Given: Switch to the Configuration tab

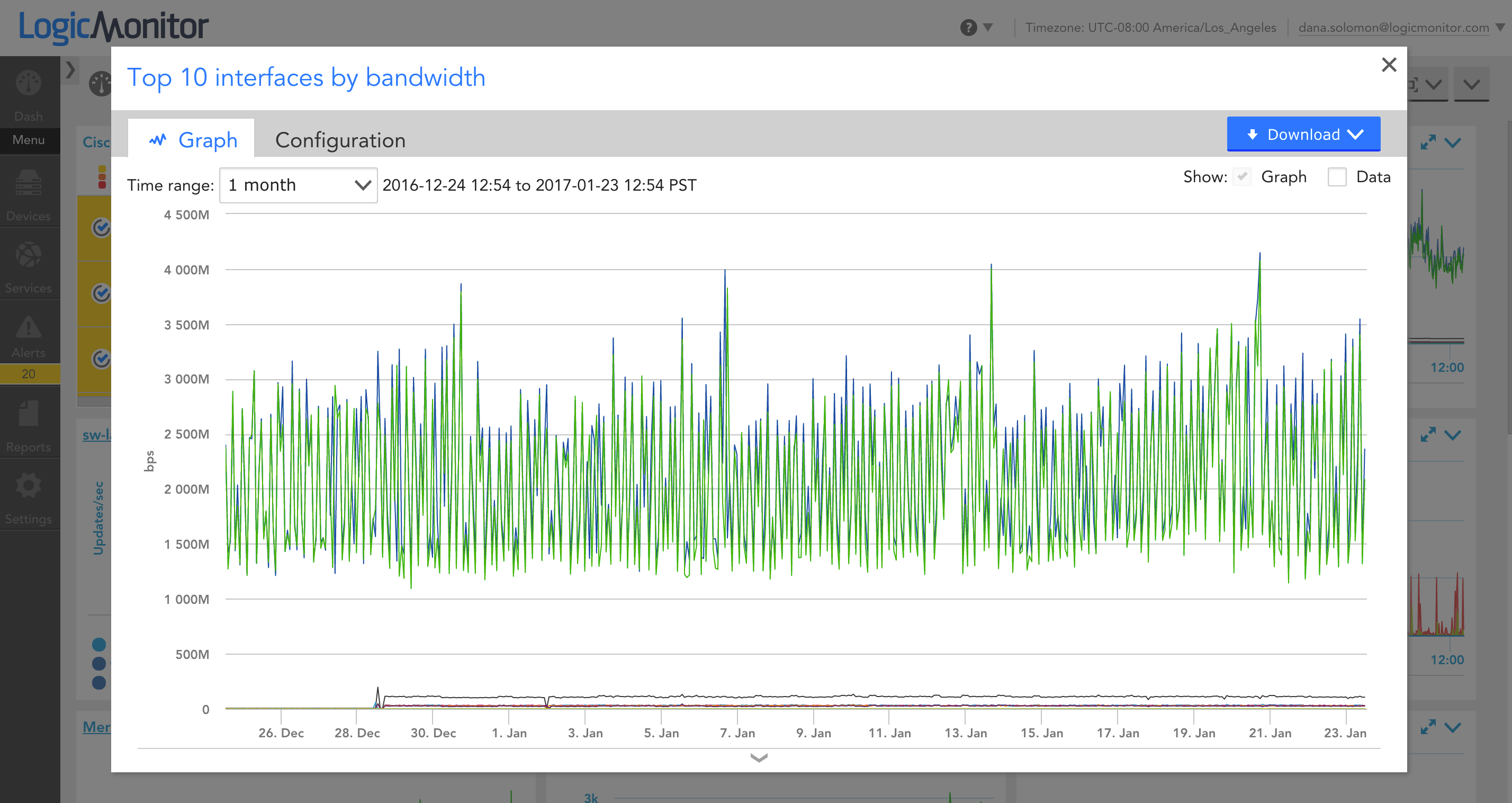Looking at the screenshot, I should [340, 140].
